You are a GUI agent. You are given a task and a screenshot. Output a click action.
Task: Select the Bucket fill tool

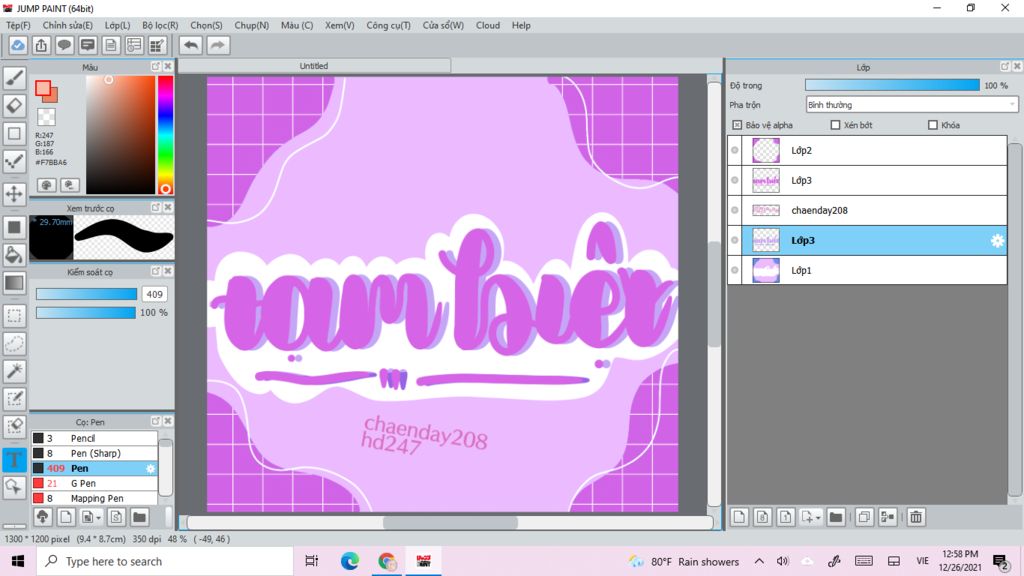coord(14,255)
